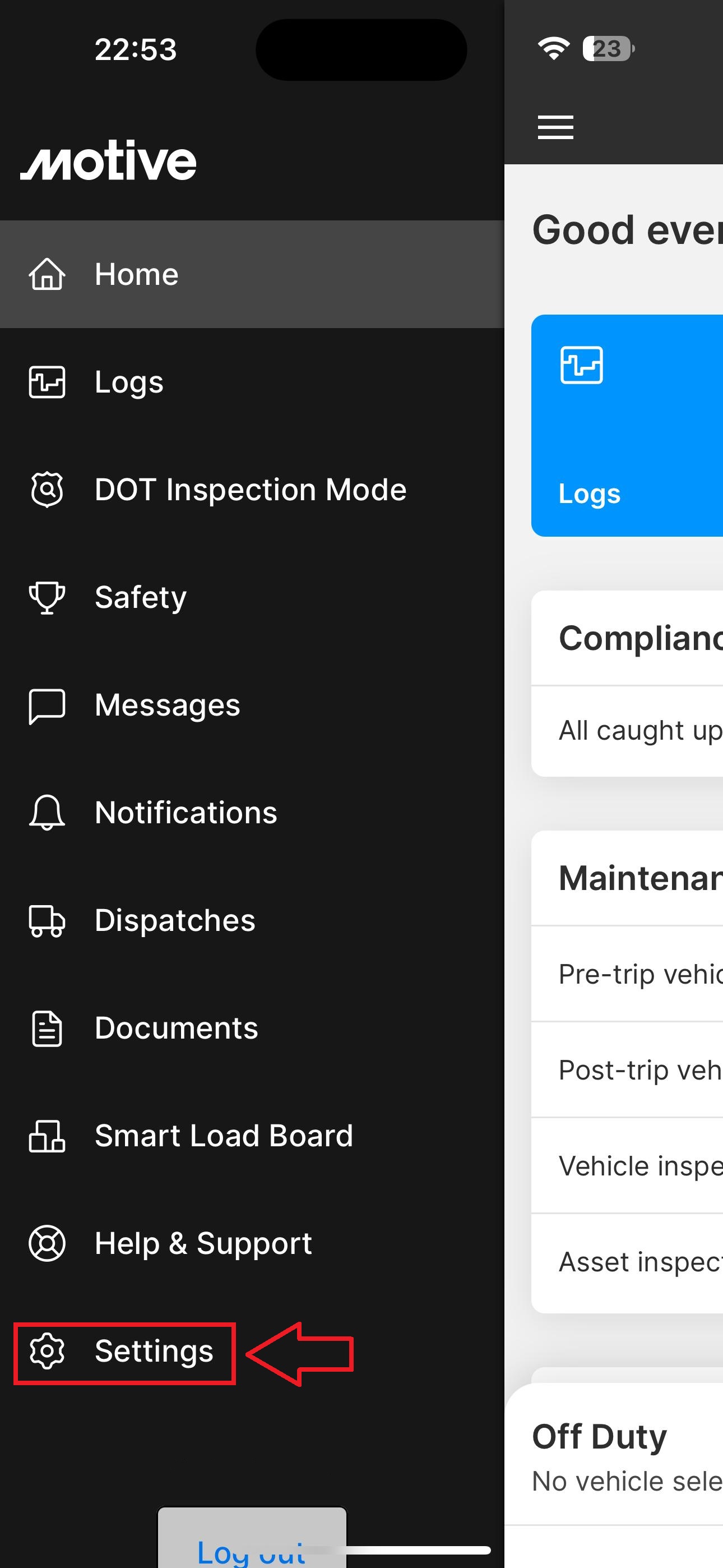Screen dimensions: 723x1568
Task: Open the blue Logs card
Action: click(627, 426)
